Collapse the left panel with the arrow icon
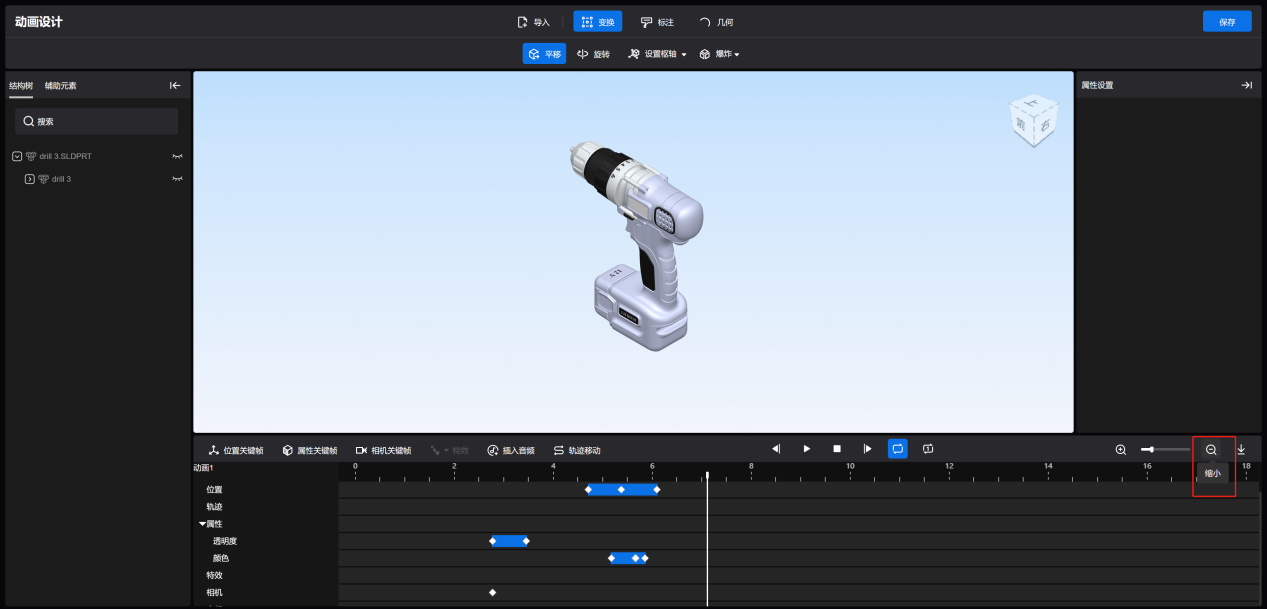 (x=175, y=86)
